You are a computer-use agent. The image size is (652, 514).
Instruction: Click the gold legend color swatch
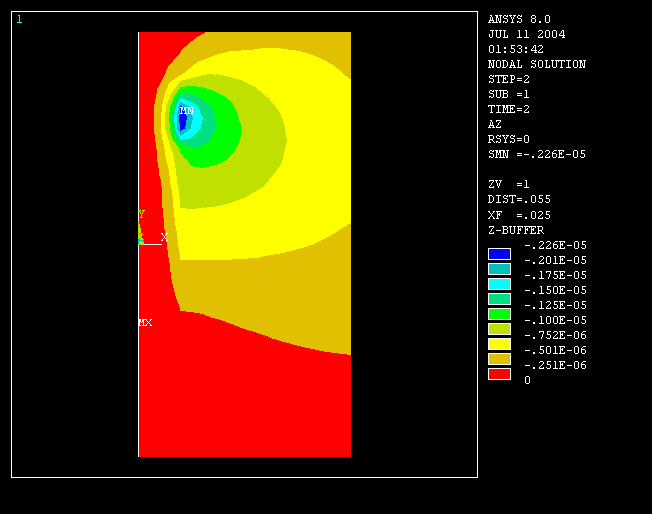(499, 359)
